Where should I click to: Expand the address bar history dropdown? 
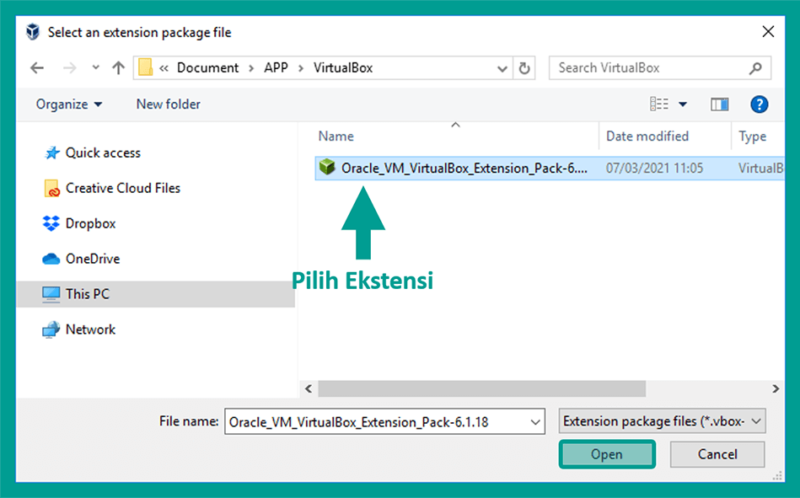[x=502, y=68]
